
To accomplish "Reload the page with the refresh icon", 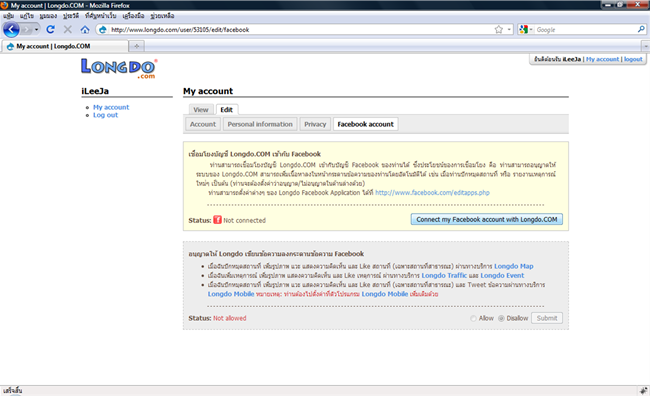I will (x=51, y=29).
